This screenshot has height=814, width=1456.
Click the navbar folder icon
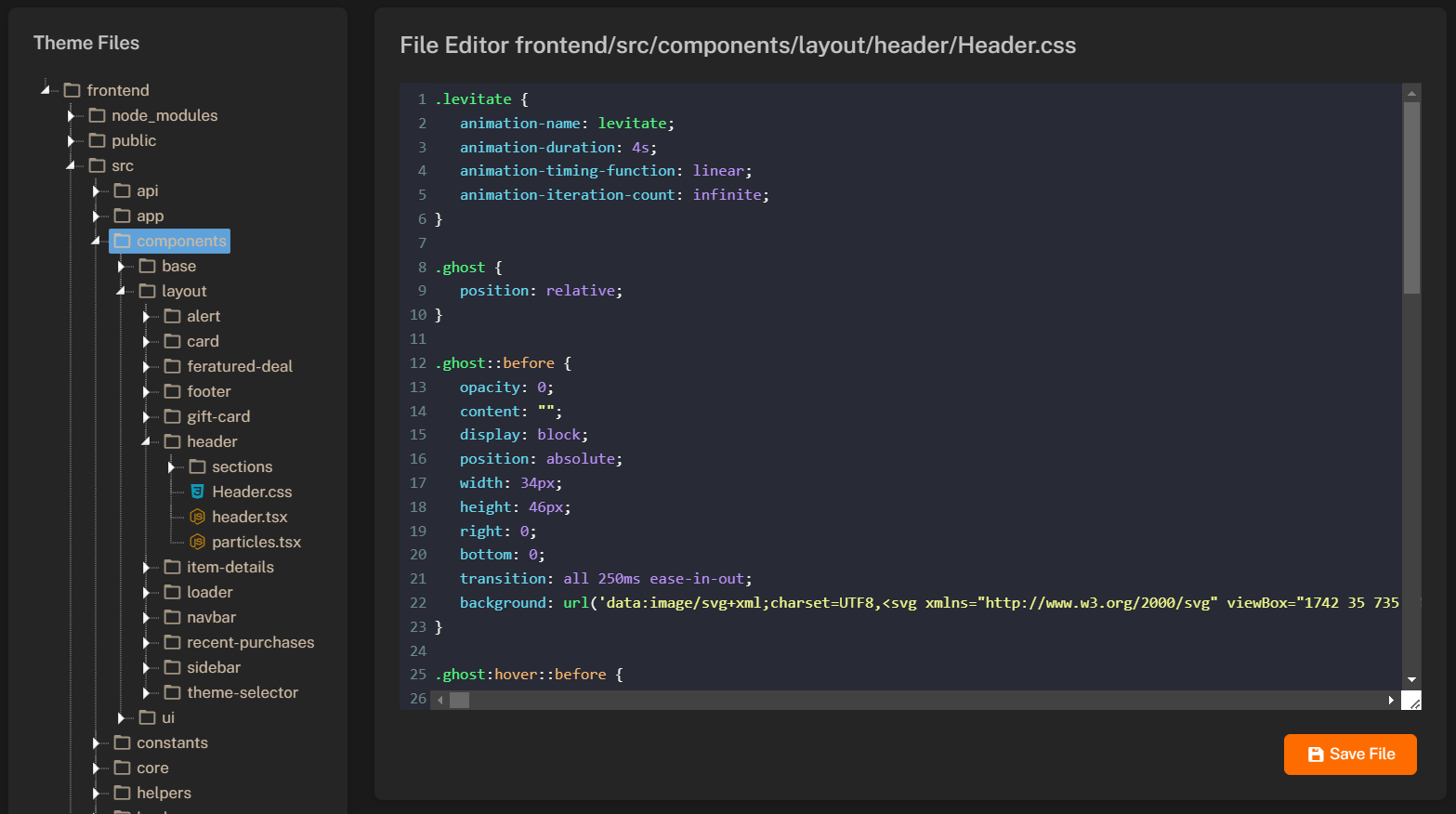(x=172, y=617)
